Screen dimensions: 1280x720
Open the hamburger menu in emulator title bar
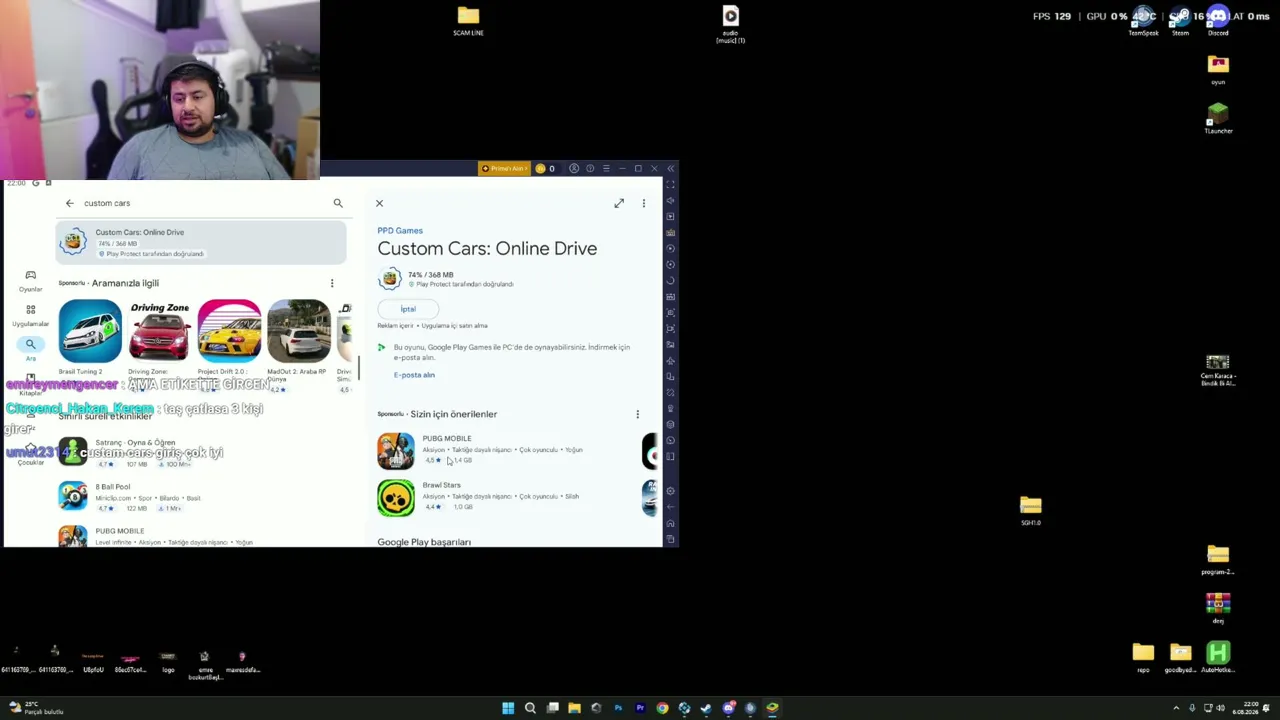coord(606,168)
